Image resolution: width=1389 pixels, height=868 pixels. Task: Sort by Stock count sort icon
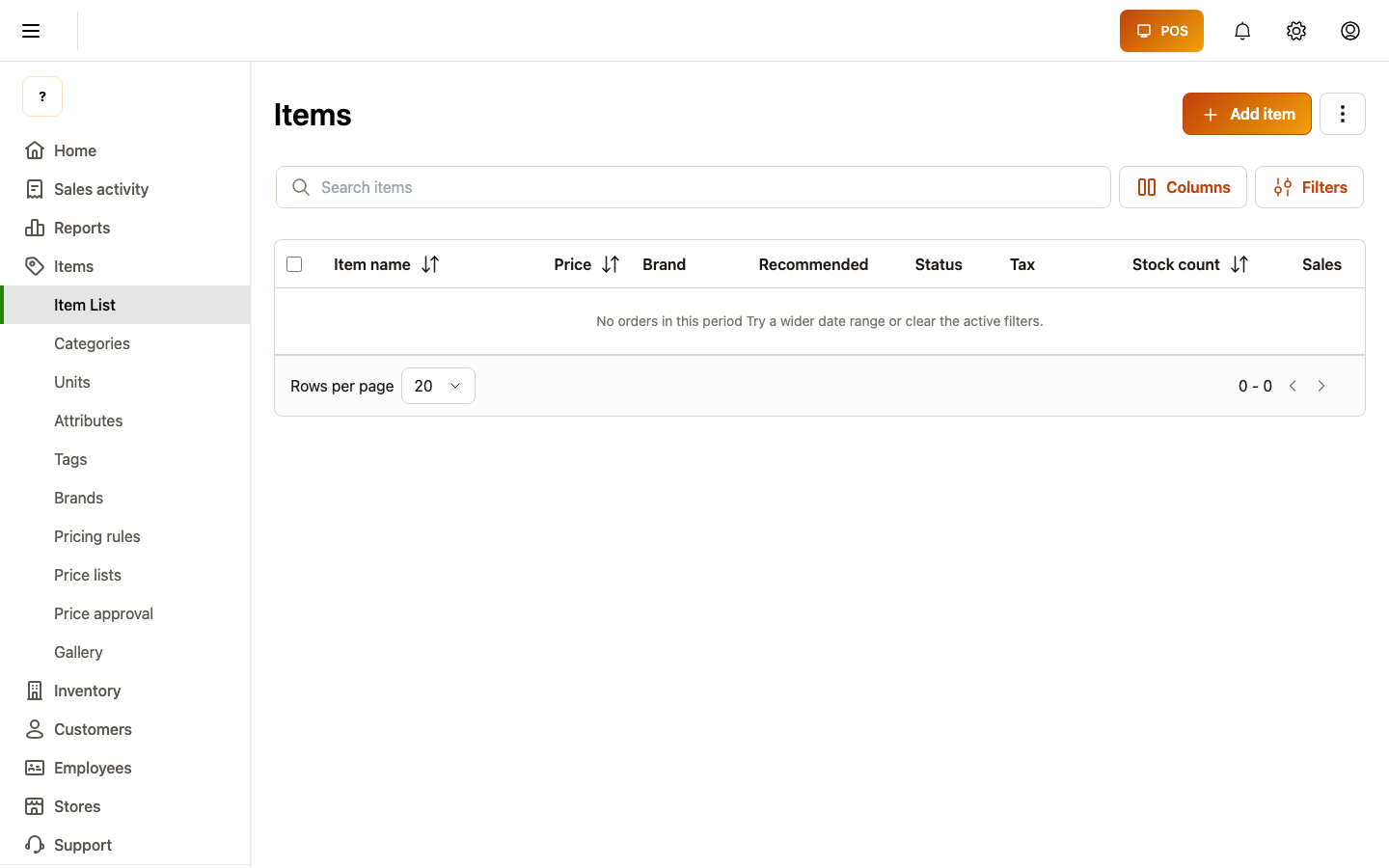(1239, 264)
